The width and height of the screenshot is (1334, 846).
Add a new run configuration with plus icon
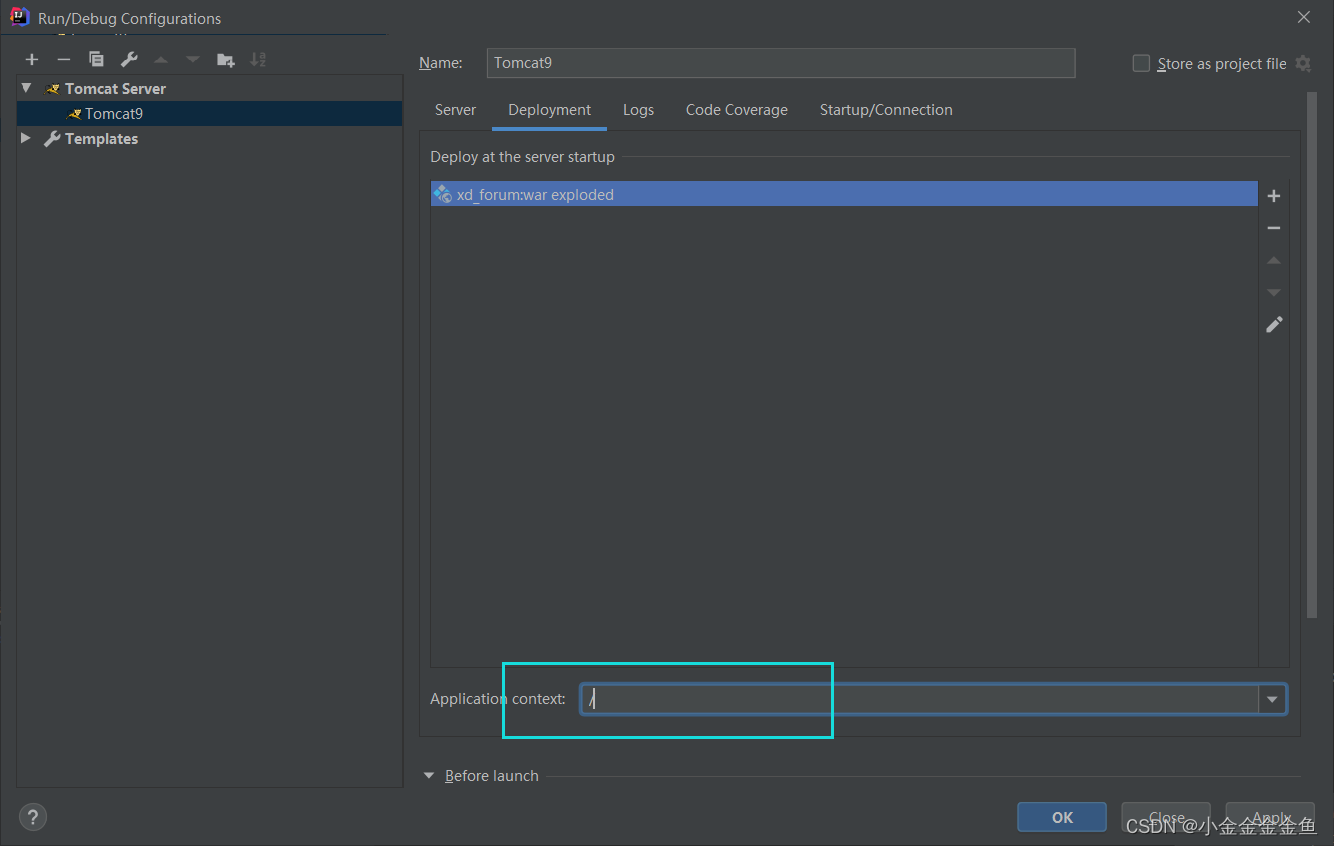[x=32, y=60]
